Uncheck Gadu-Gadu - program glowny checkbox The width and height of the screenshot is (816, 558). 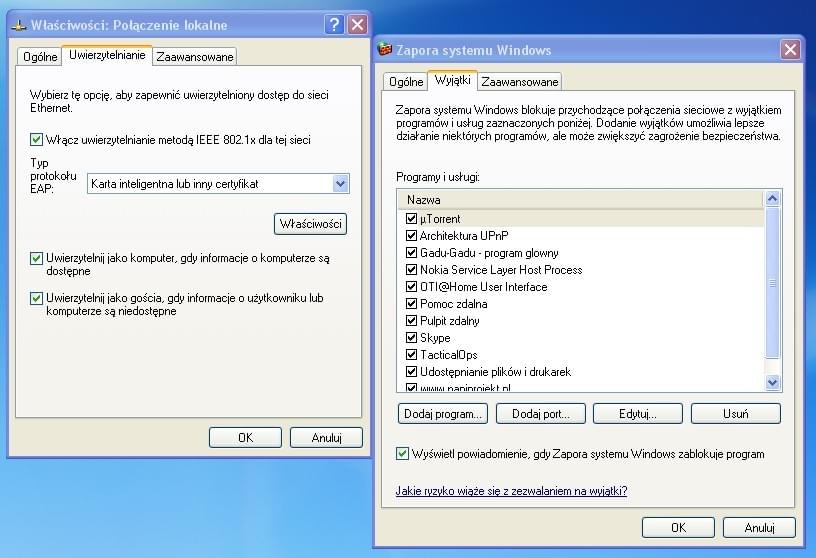tap(412, 253)
